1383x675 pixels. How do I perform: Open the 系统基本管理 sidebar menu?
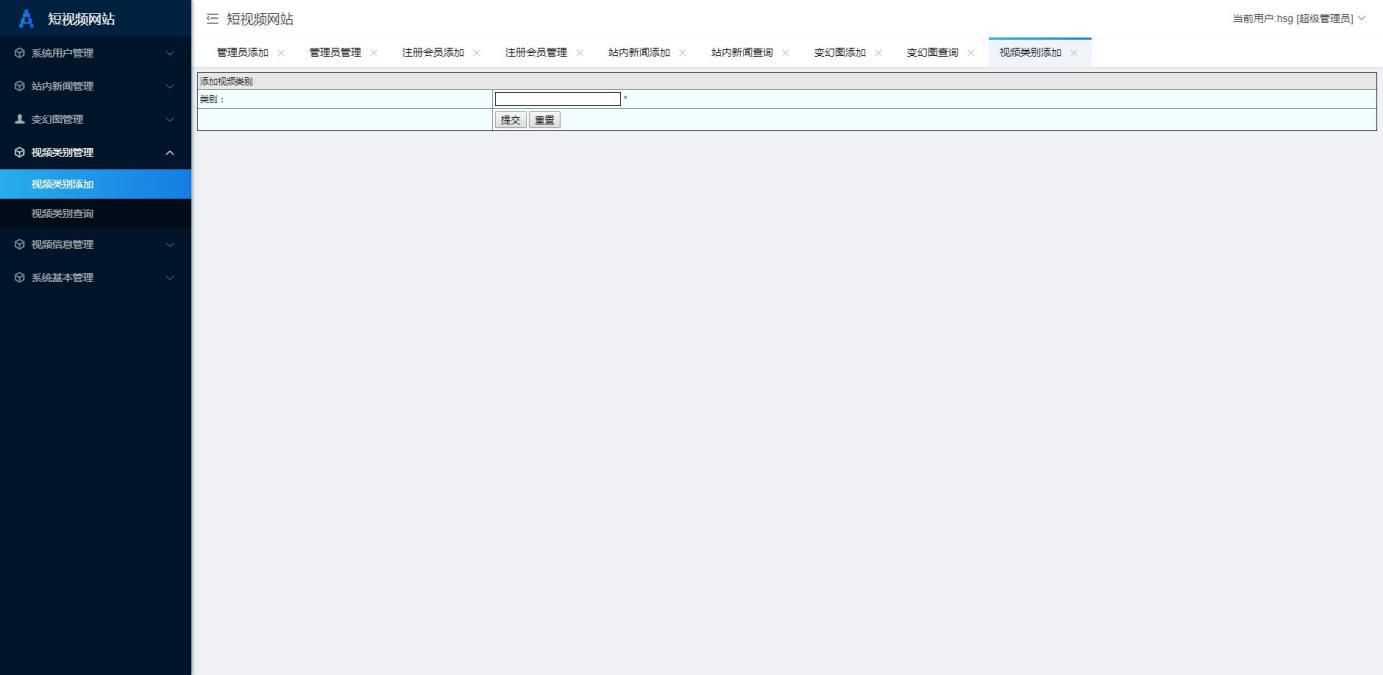[95, 277]
